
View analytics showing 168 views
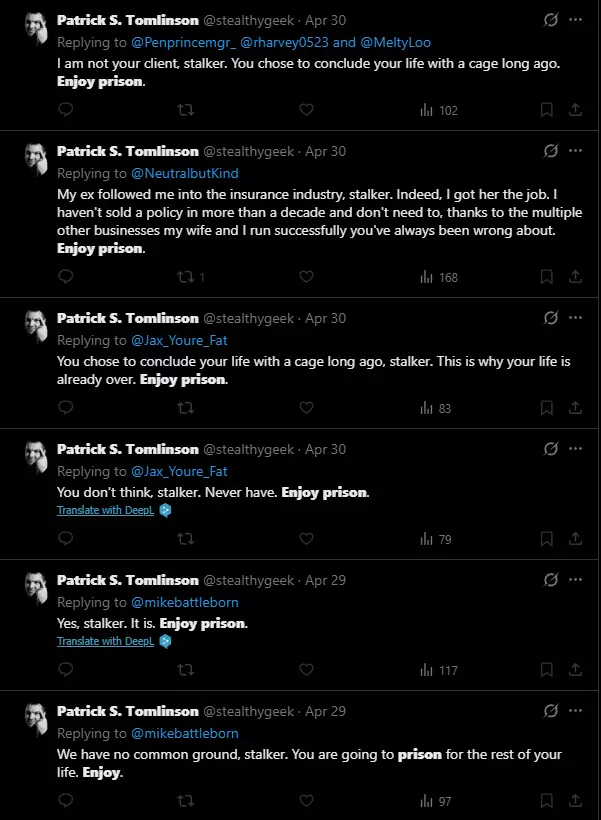coord(439,277)
